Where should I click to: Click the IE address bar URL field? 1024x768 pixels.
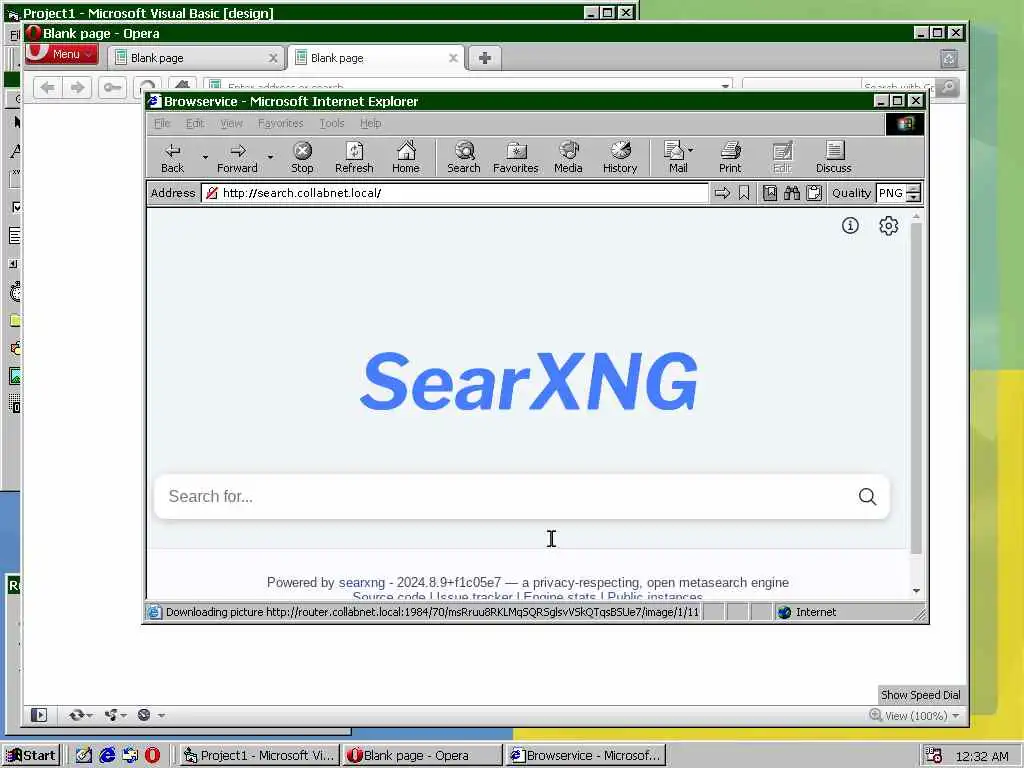455,193
